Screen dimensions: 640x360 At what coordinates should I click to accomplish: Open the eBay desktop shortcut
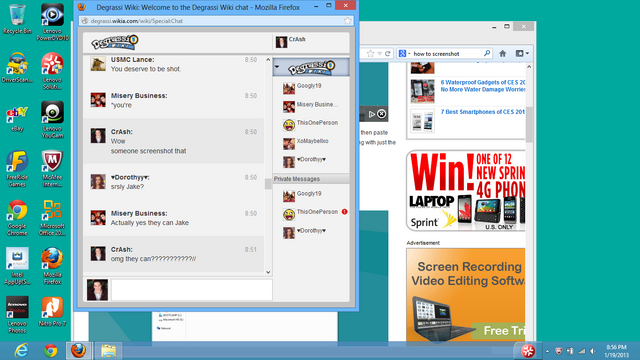coord(17,118)
